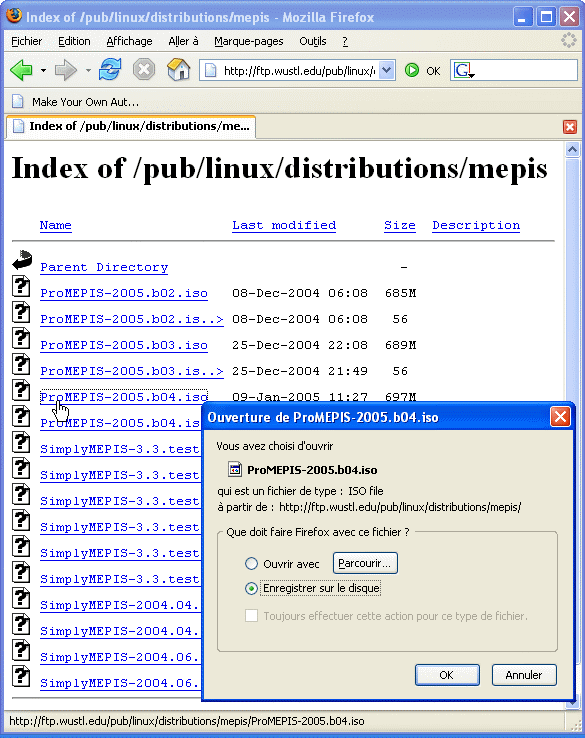This screenshot has width=585, height=738.
Task: Open the Marque-pages menu
Action: 248,41
